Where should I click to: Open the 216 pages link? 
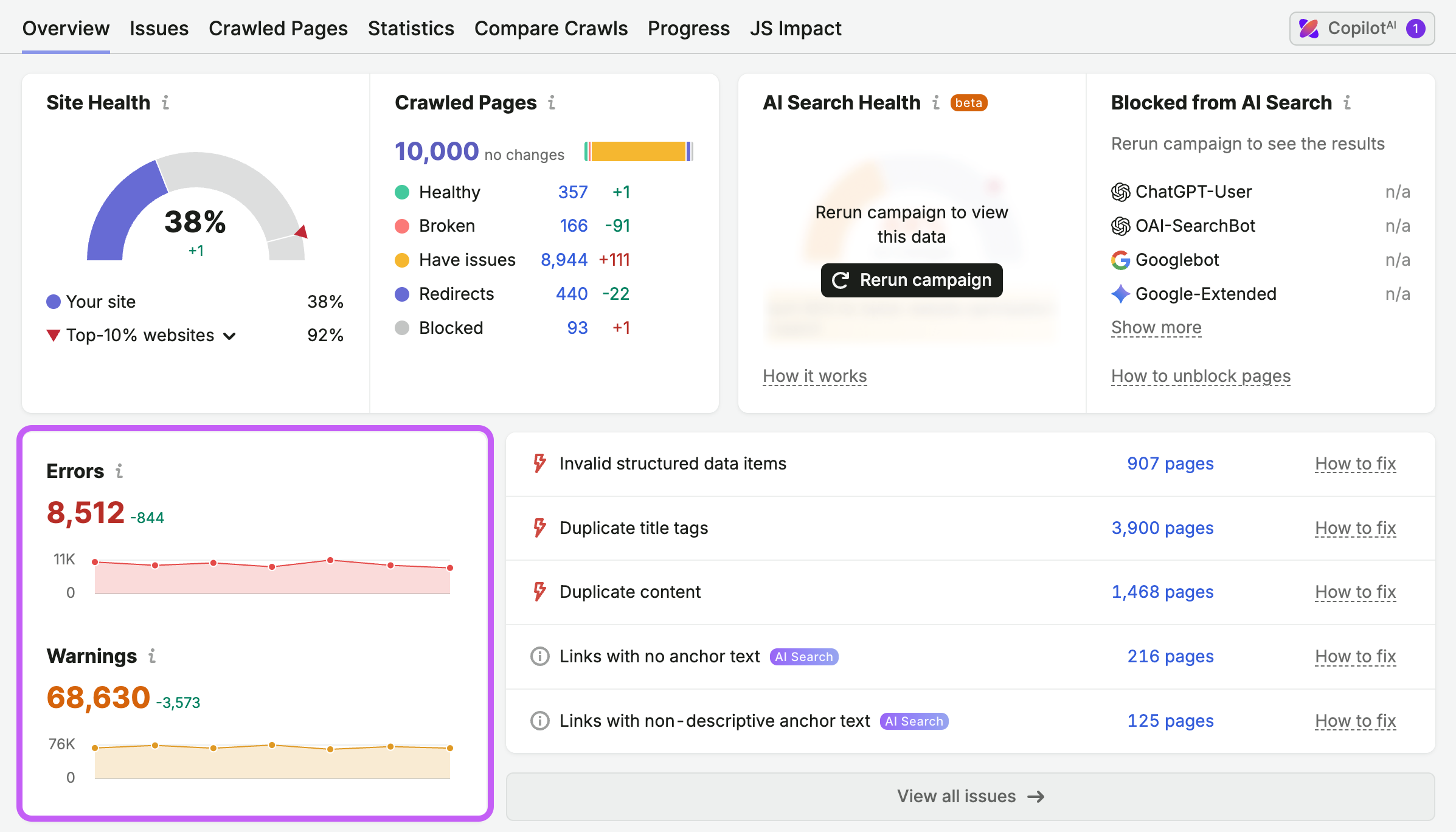(x=1170, y=656)
